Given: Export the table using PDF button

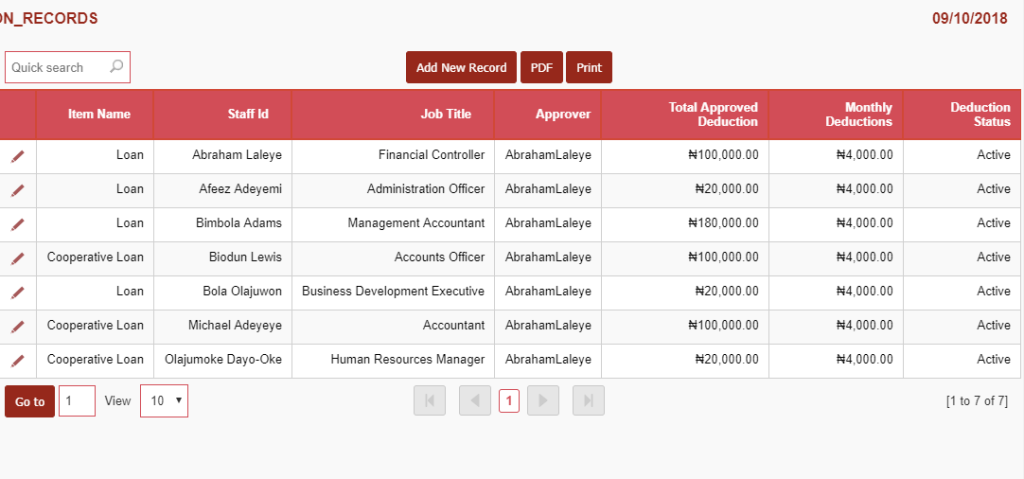Looking at the screenshot, I should coord(541,67).
